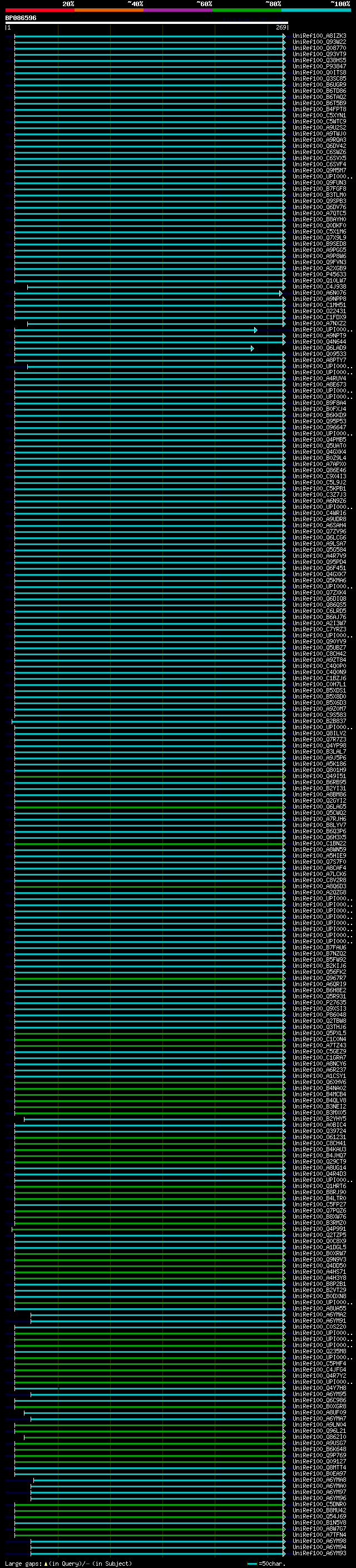
Task: Select the UniRef100_P27635 label
Action: click(x=319, y=1002)
